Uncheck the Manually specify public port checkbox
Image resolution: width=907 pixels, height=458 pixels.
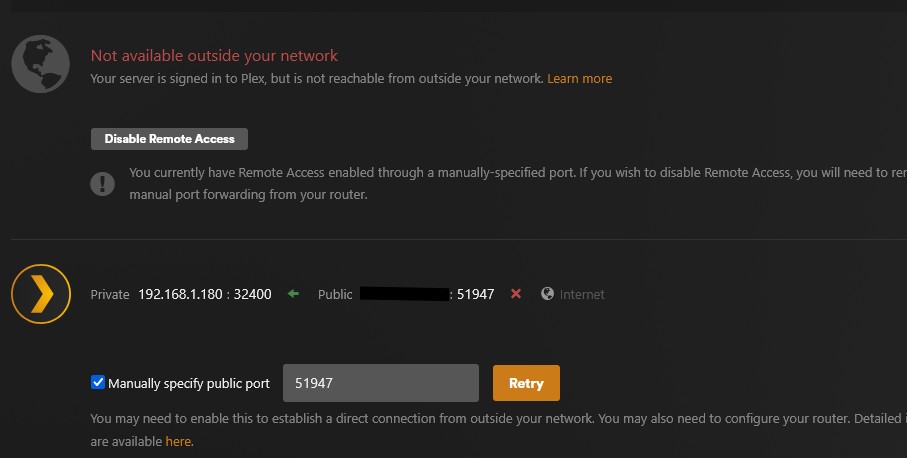98,382
